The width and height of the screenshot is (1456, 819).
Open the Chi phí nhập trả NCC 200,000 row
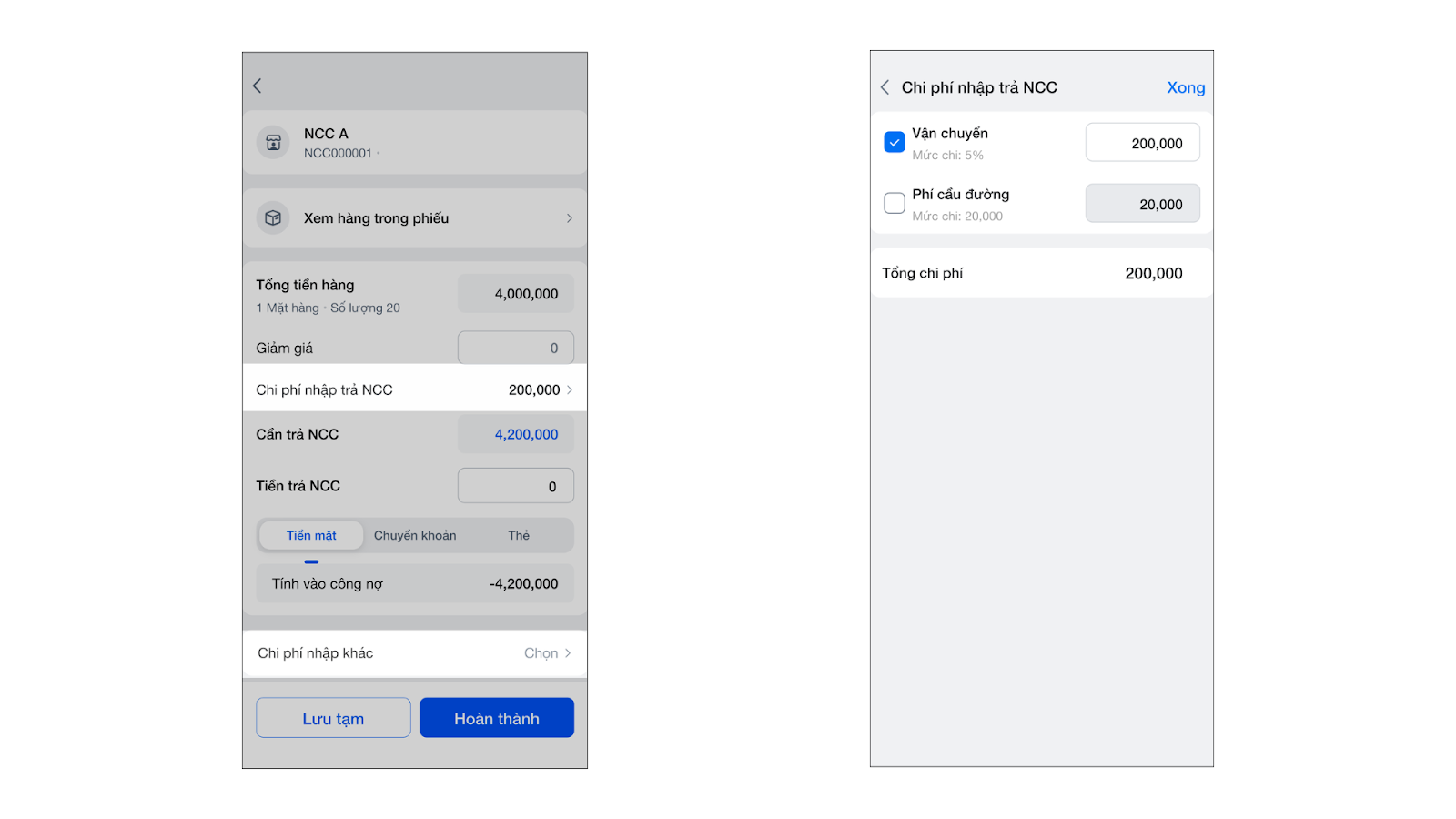[415, 389]
